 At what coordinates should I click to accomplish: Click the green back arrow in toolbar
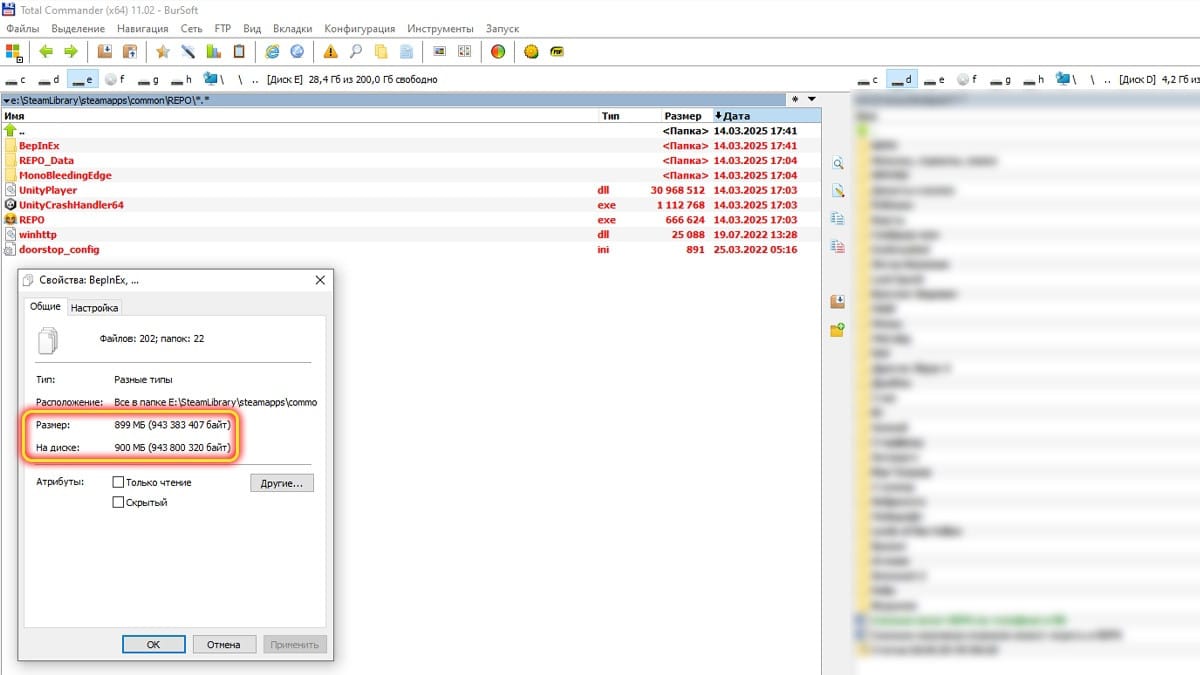tap(46, 51)
